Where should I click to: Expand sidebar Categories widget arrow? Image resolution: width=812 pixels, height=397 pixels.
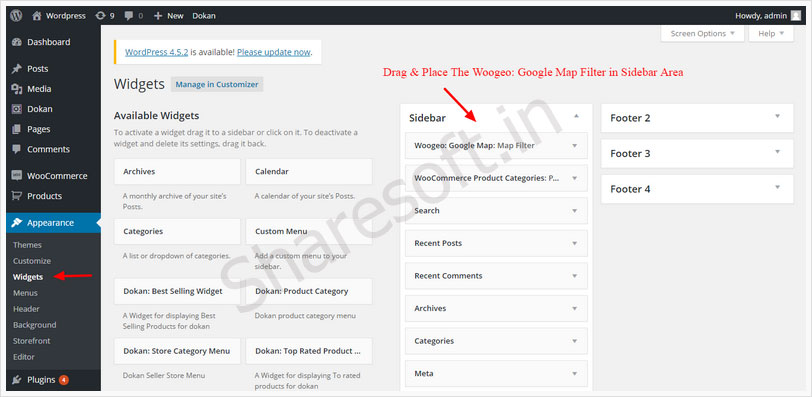(x=574, y=342)
